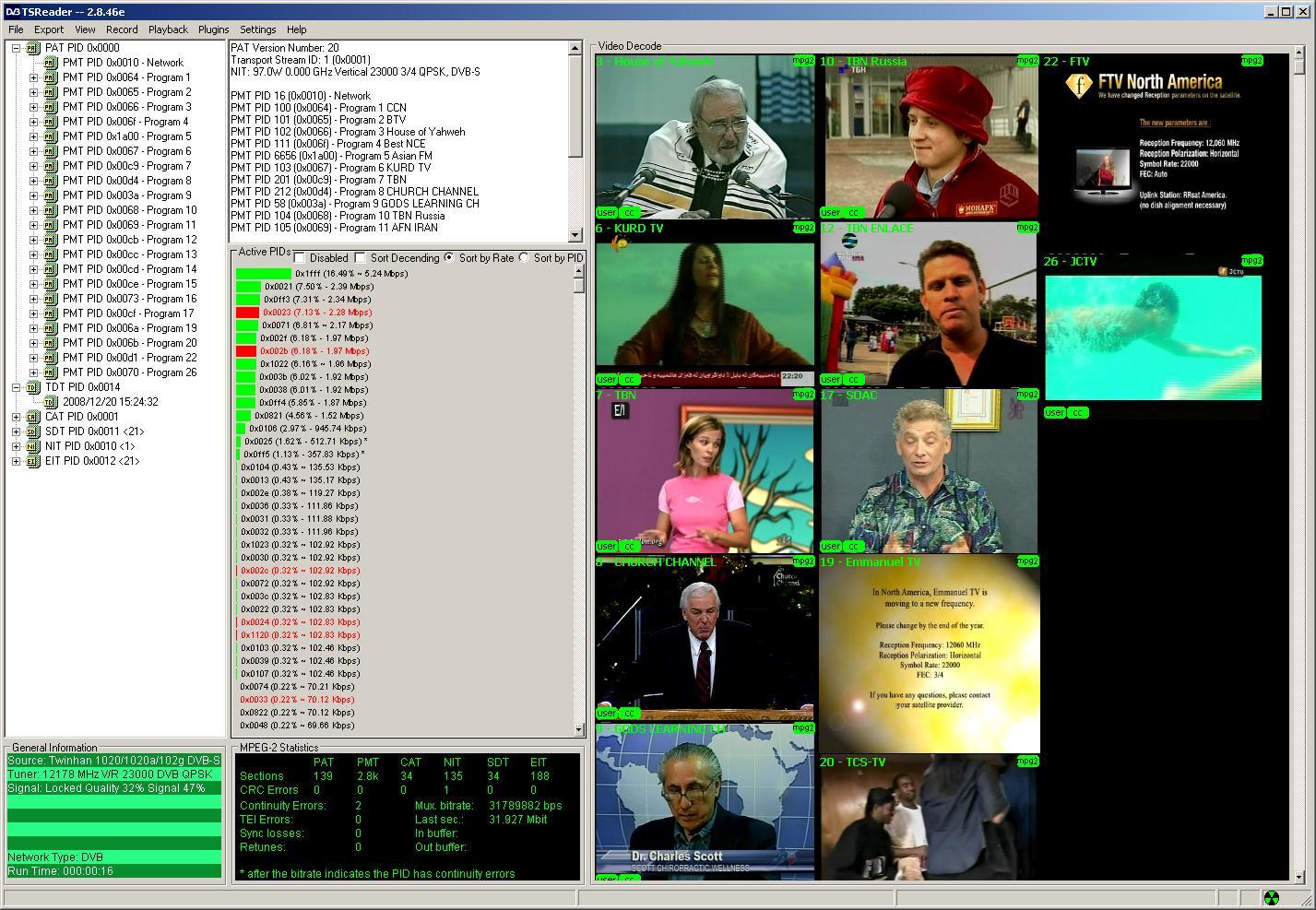Expand the CAT PID 0x0001 node

[16, 417]
